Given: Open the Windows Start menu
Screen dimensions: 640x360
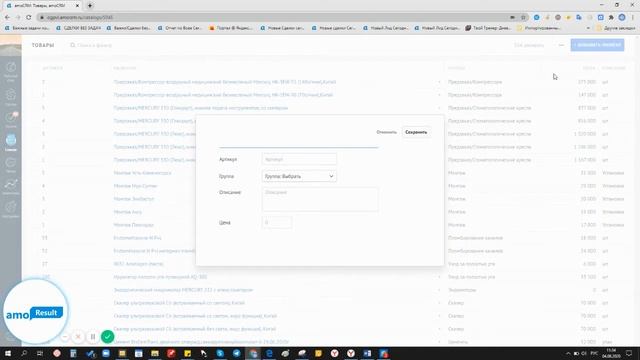Looking at the screenshot, I should point(7,353).
